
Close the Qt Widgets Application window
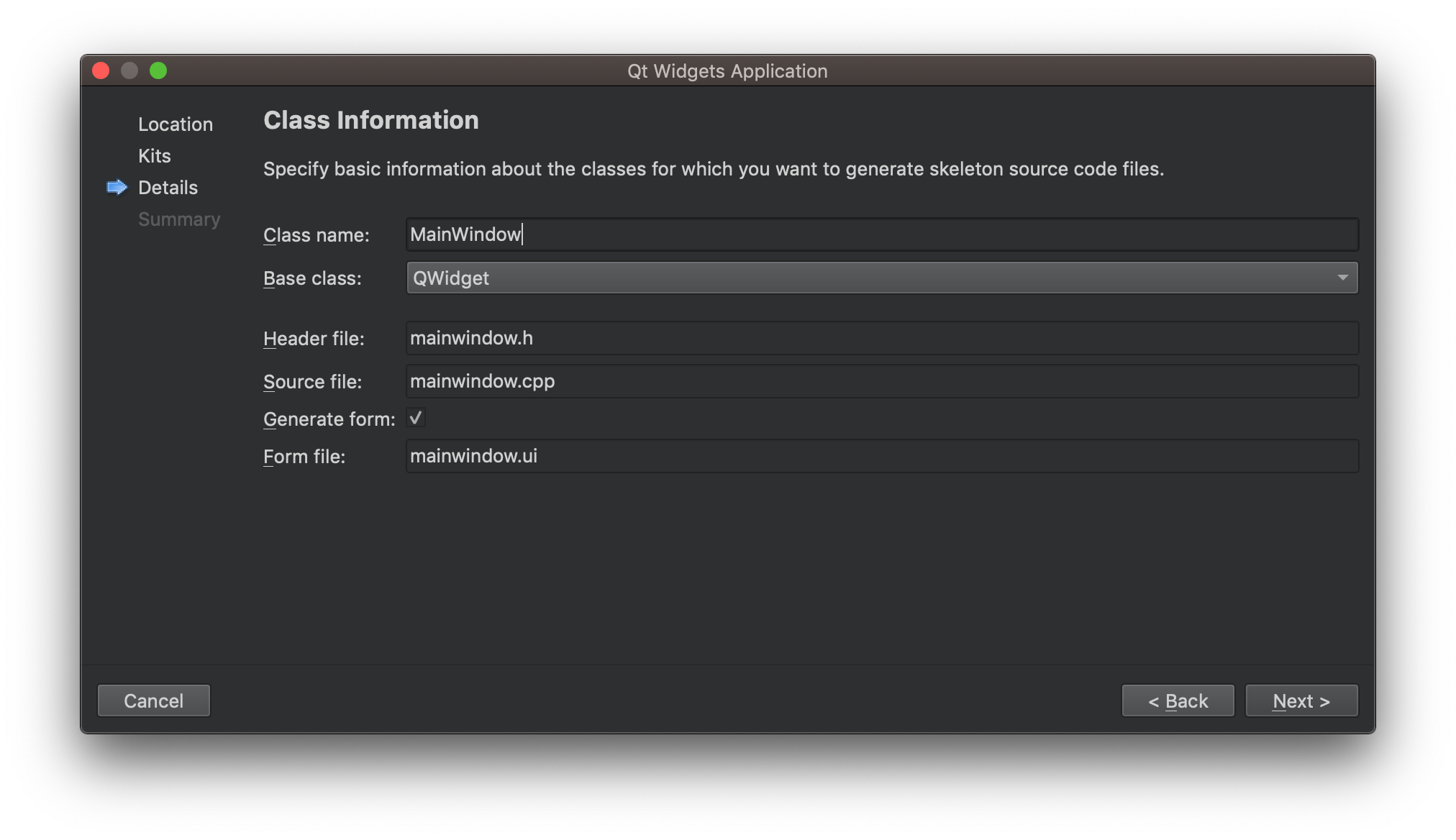pos(101,70)
